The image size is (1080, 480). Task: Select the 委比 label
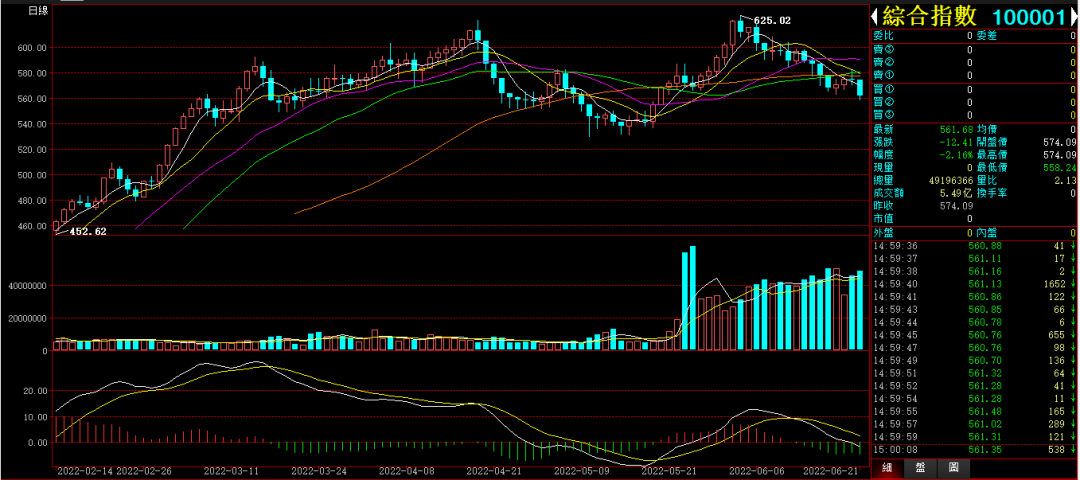coord(882,36)
